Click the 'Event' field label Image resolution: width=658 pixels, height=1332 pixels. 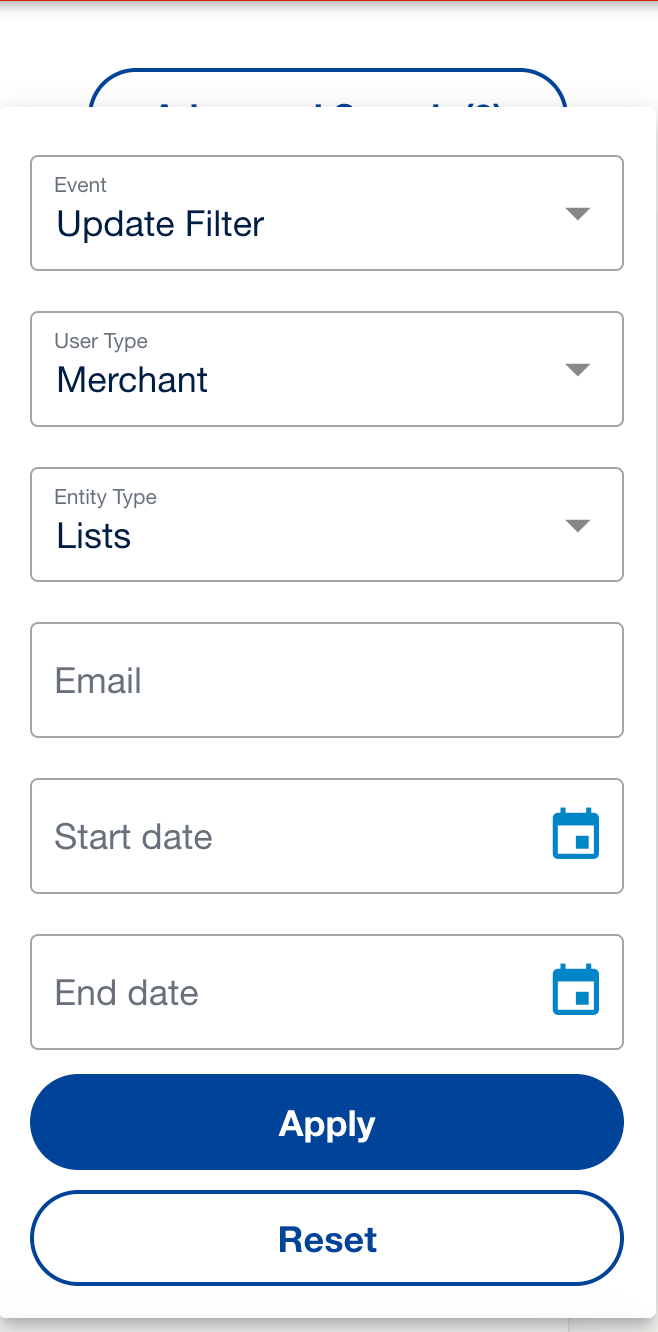coord(80,185)
